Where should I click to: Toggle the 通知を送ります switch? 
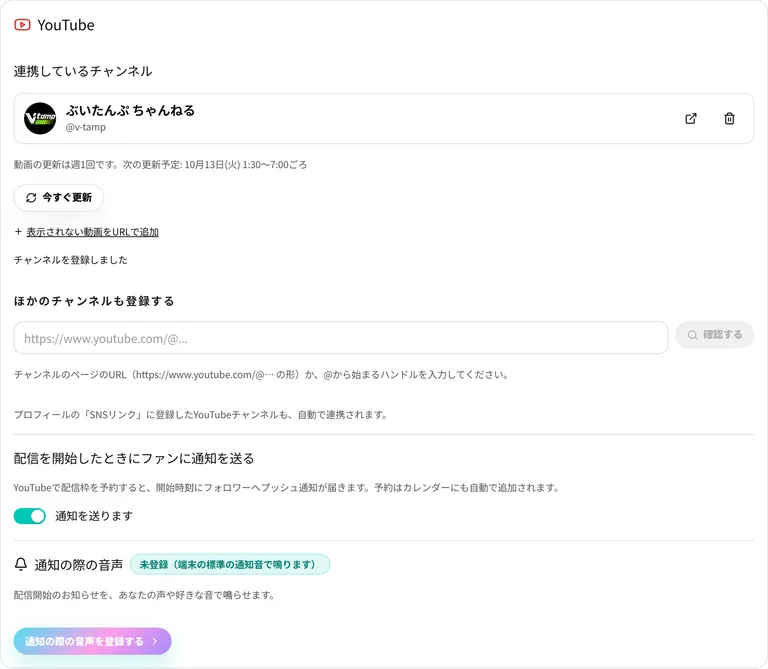pyautogui.click(x=29, y=516)
